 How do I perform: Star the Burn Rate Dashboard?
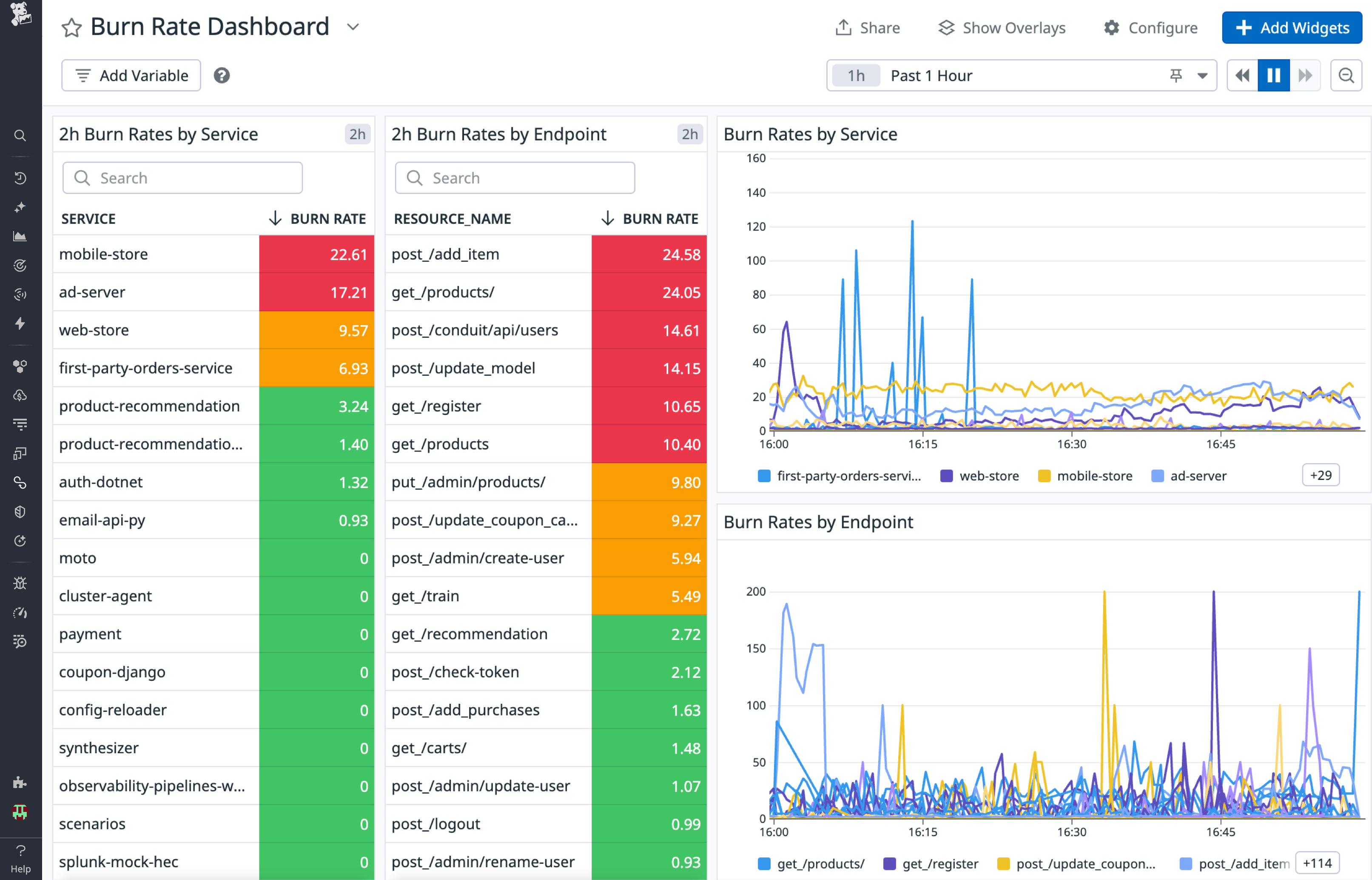point(71,27)
